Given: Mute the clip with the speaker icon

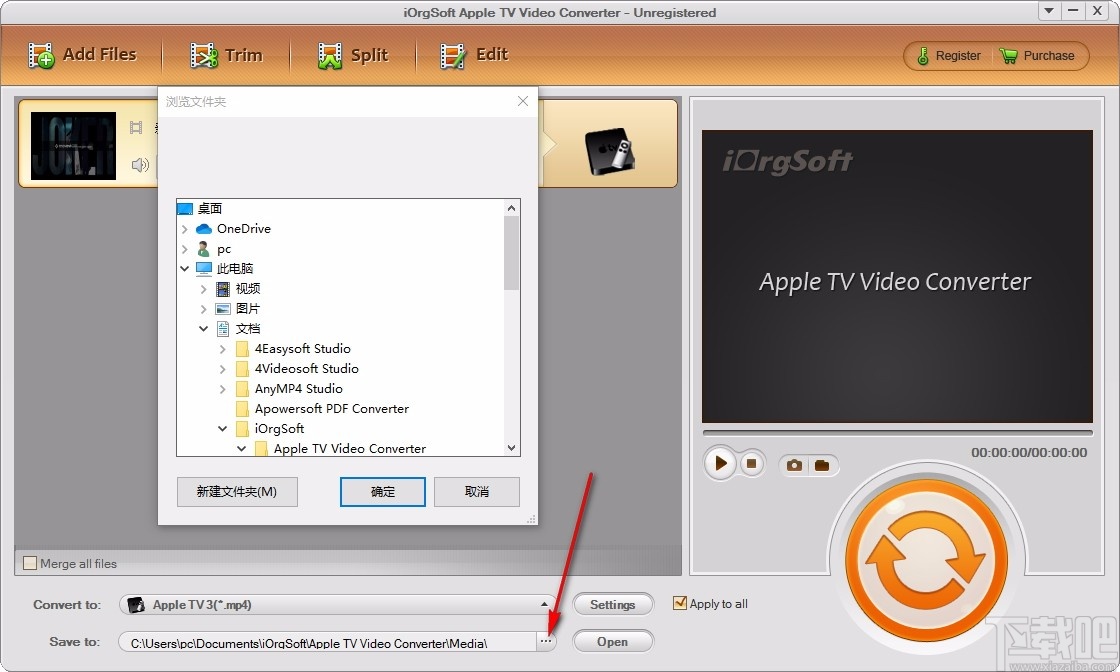Looking at the screenshot, I should pos(140,165).
